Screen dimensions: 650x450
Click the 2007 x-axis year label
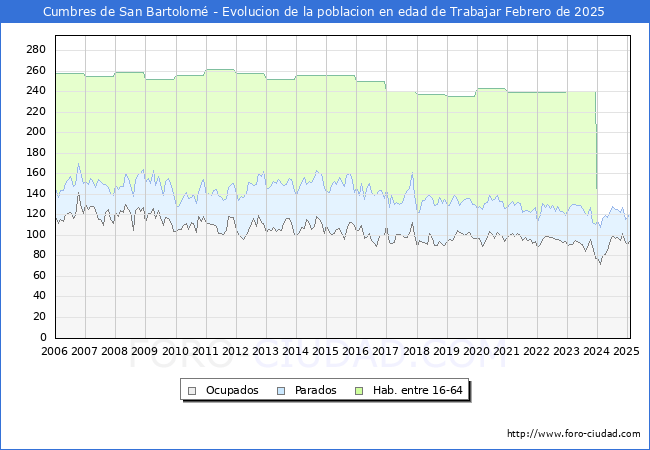click(84, 351)
